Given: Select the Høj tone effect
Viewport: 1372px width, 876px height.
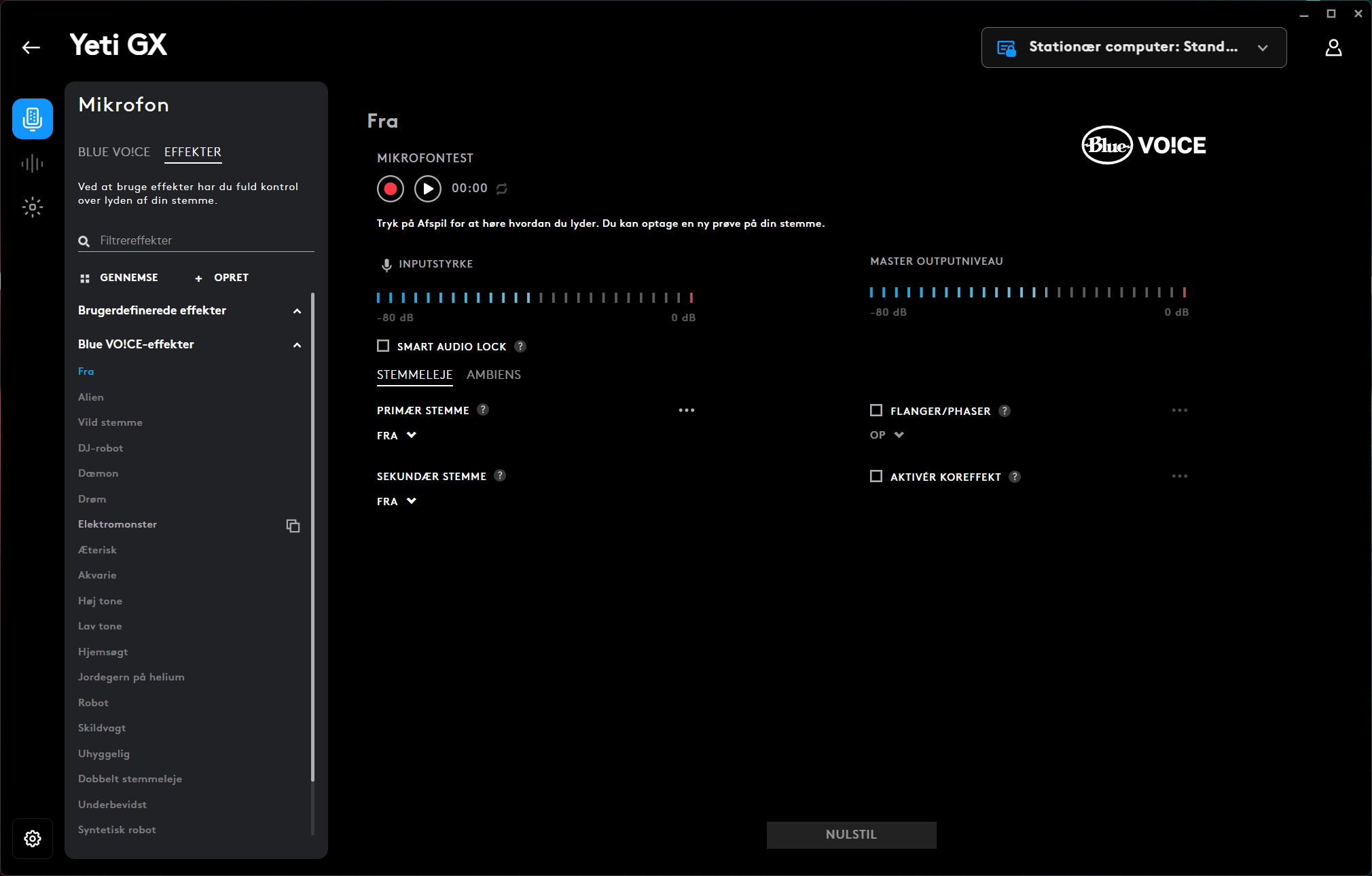Looking at the screenshot, I should pos(100,601).
